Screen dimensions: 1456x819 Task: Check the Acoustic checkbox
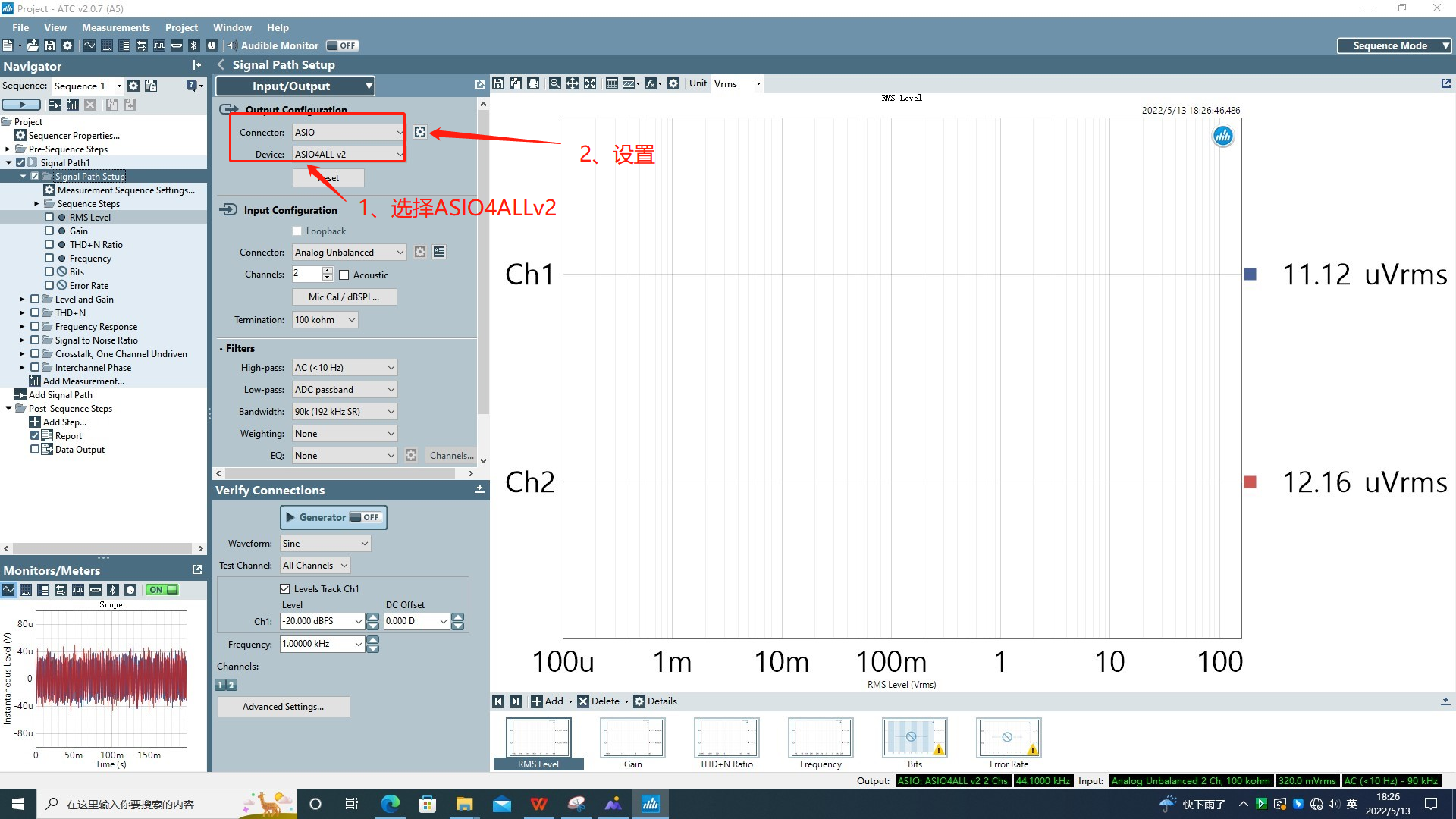click(344, 275)
